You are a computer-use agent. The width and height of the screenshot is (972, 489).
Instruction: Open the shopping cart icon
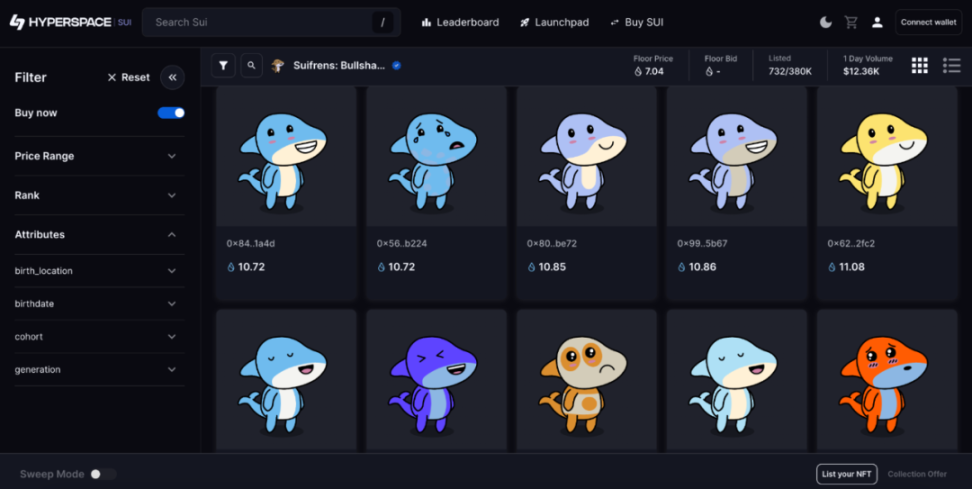(851, 22)
